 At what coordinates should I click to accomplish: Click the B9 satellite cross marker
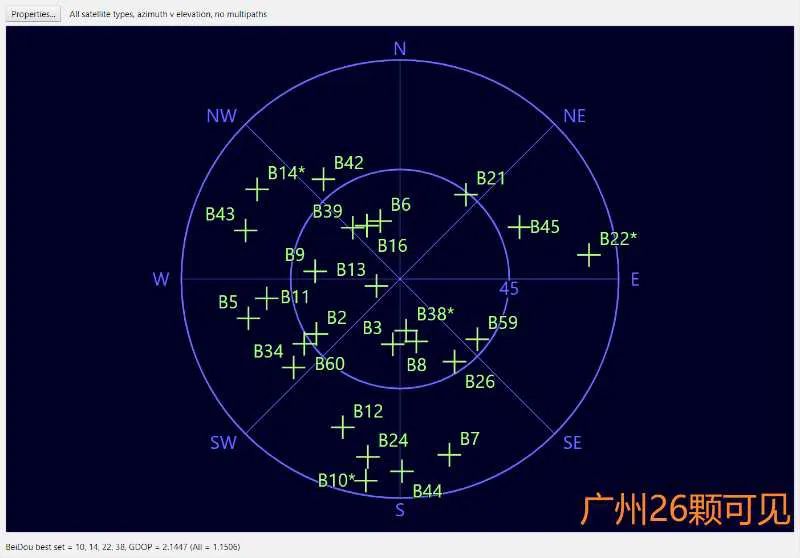click(315, 270)
